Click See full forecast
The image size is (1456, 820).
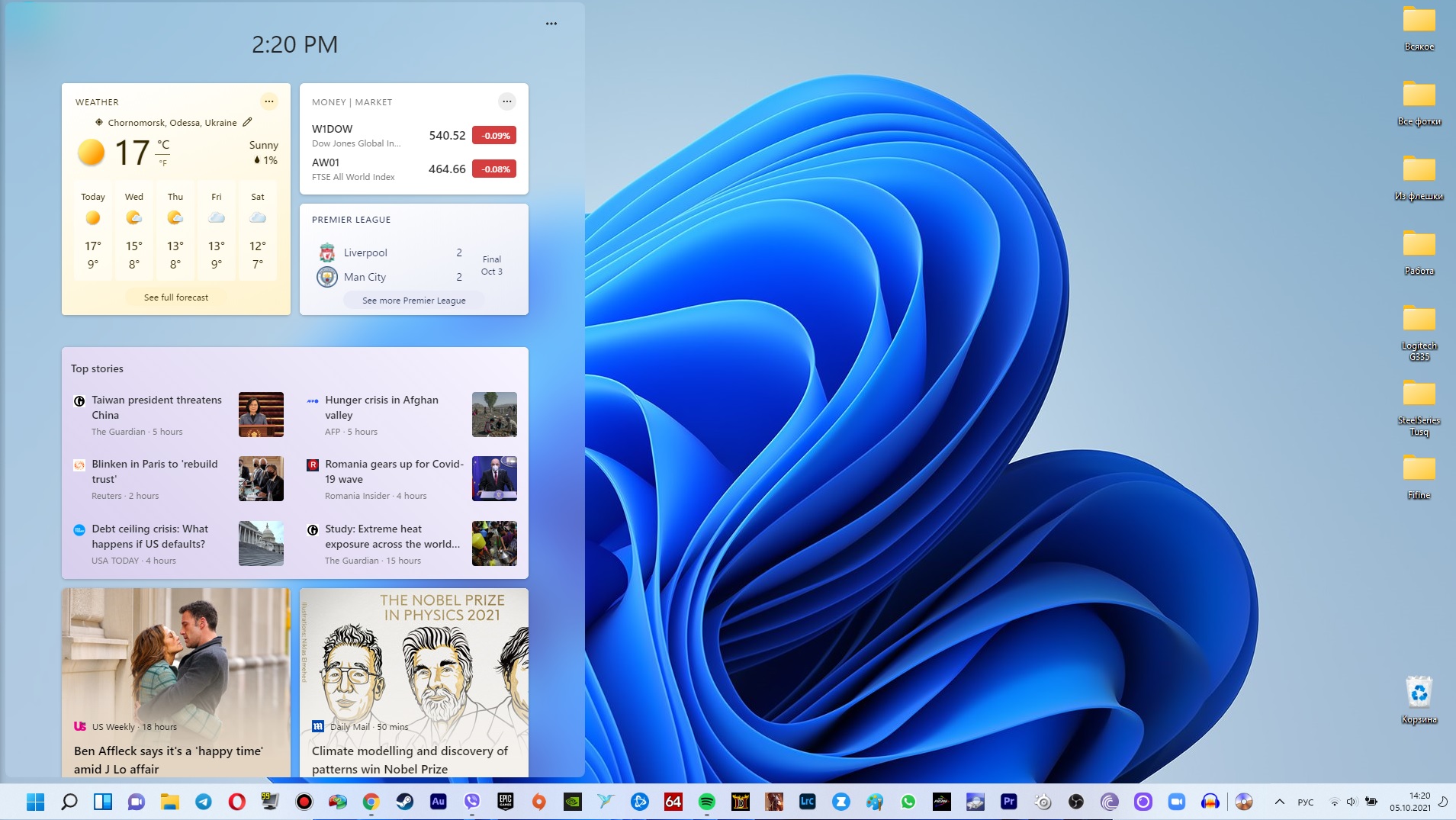(x=176, y=297)
